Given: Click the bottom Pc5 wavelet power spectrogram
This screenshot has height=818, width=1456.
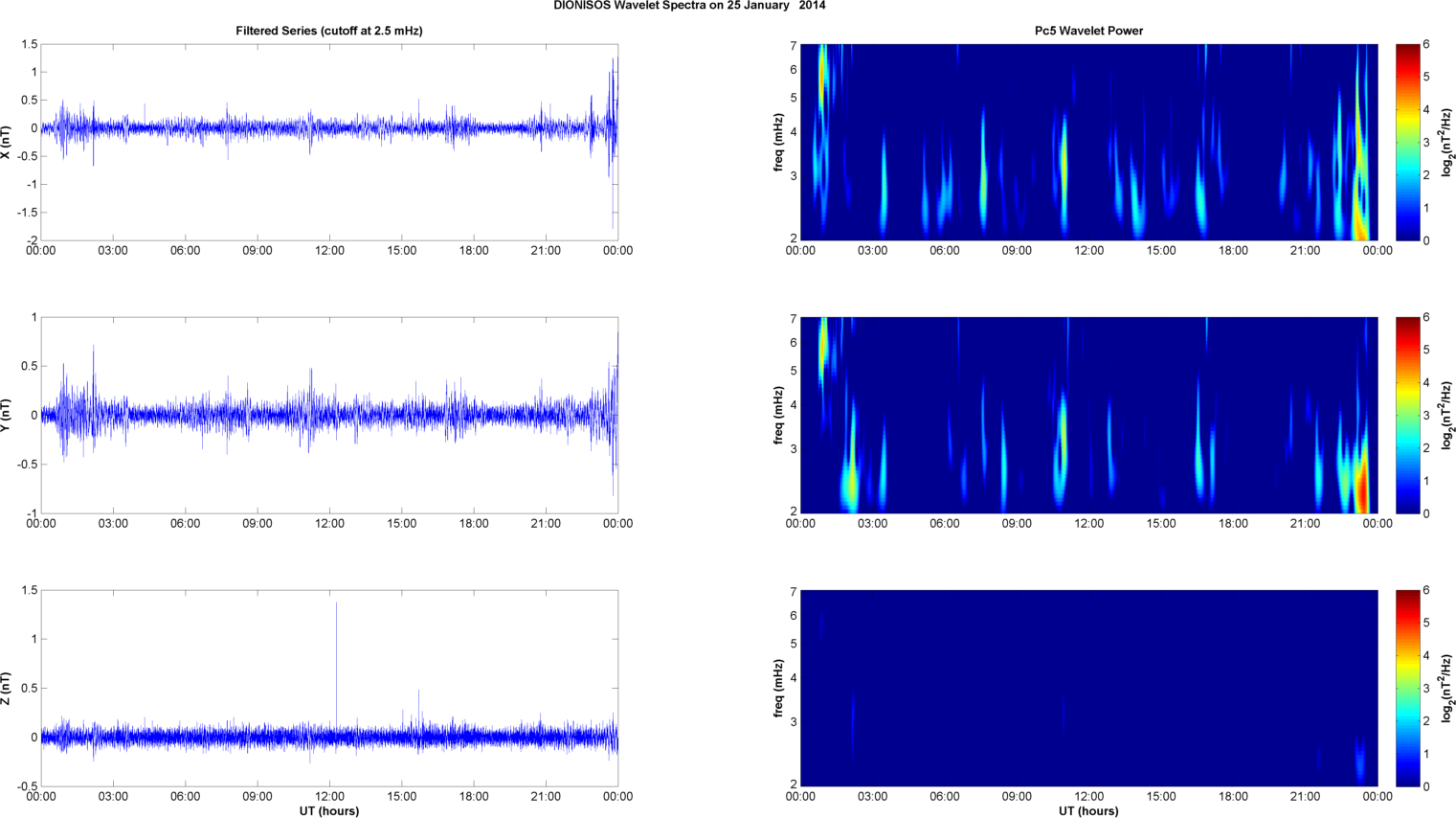Looking at the screenshot, I should click(1088, 688).
